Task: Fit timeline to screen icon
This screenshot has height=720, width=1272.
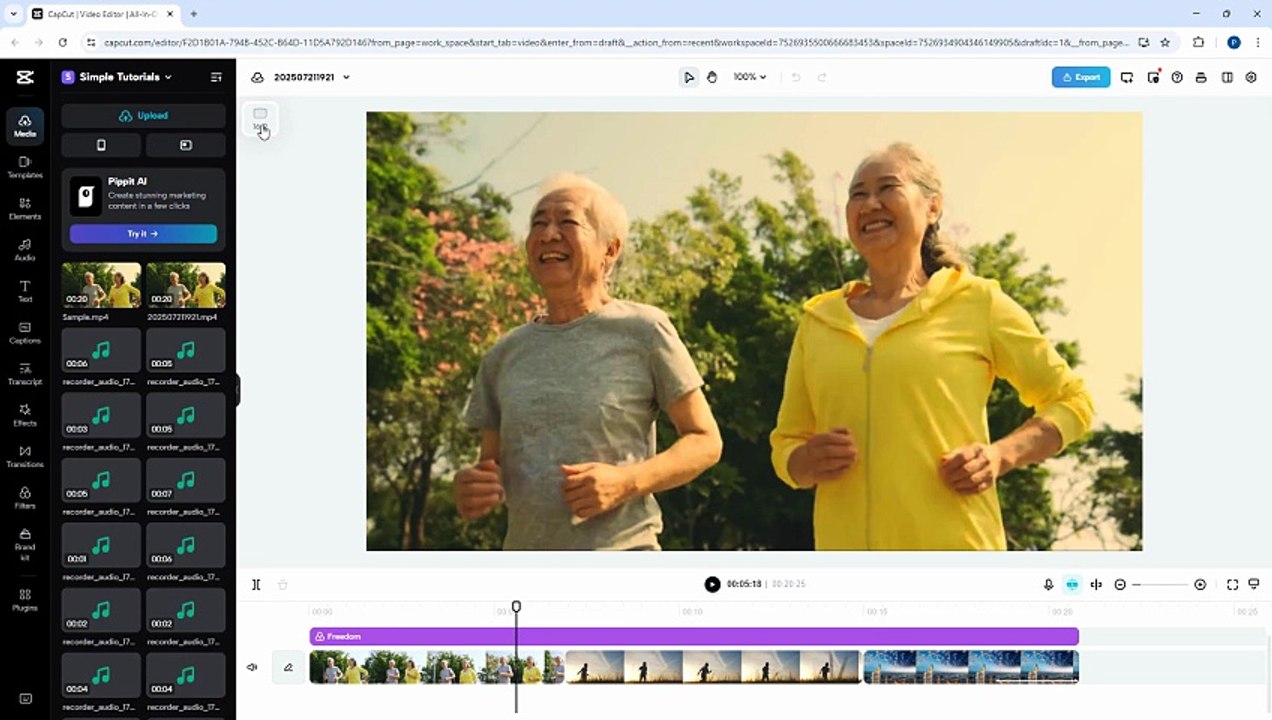Action: [1232, 584]
